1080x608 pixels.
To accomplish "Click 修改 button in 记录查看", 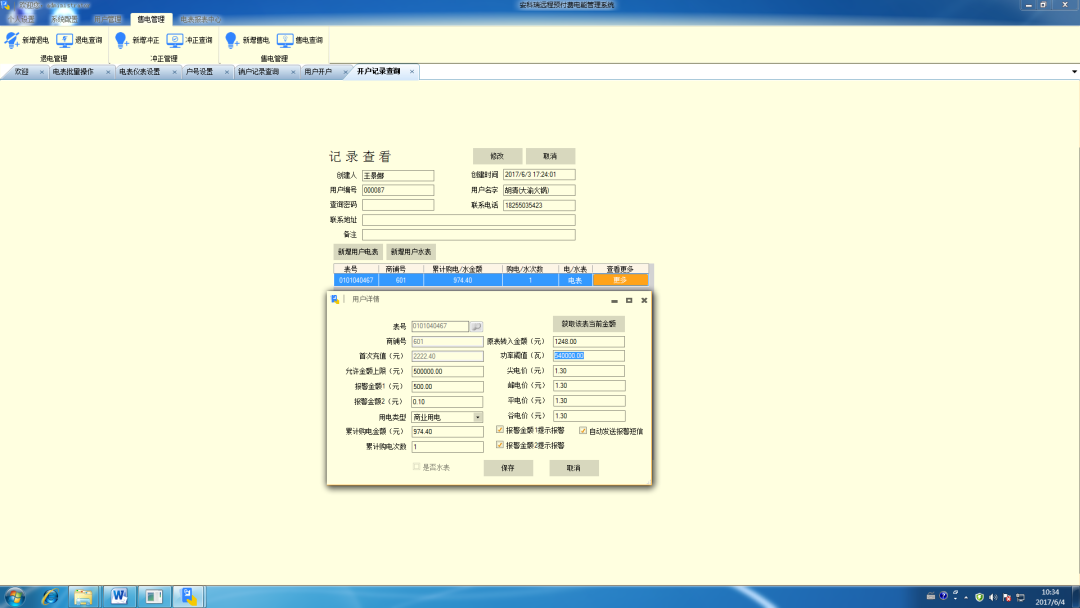I will click(x=497, y=156).
